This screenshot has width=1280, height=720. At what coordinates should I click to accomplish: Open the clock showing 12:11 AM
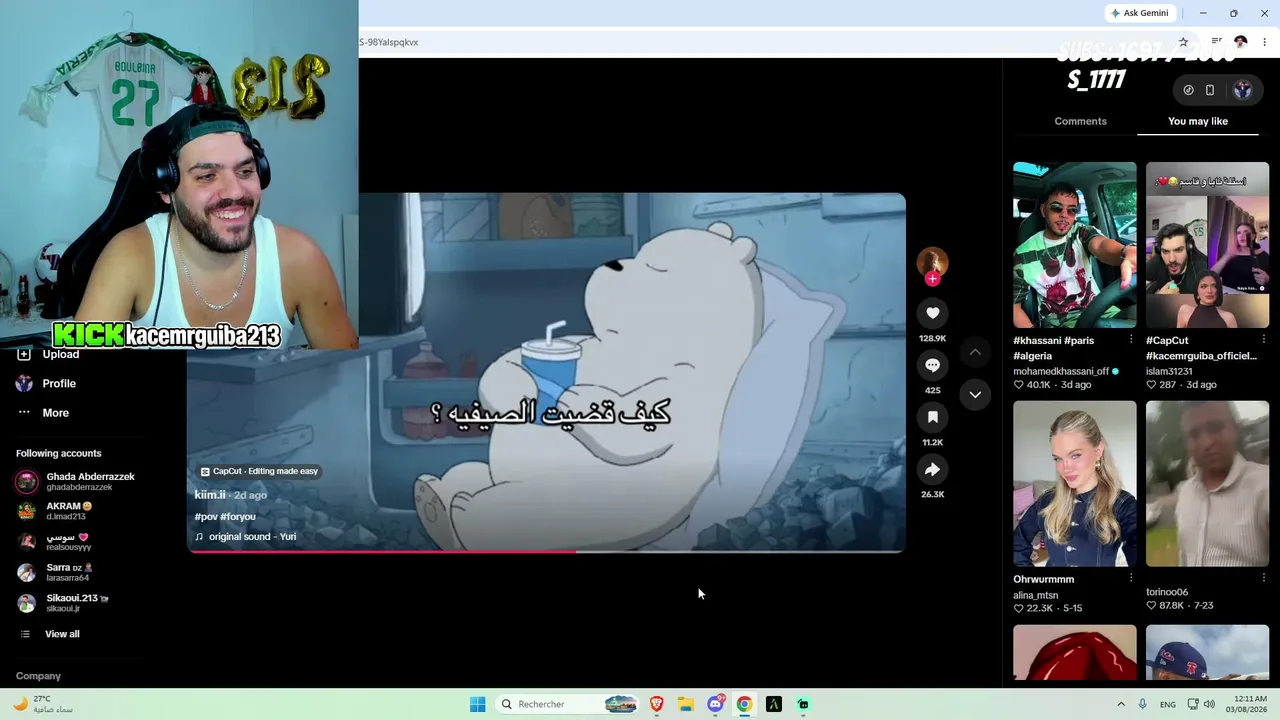[x=1249, y=704]
